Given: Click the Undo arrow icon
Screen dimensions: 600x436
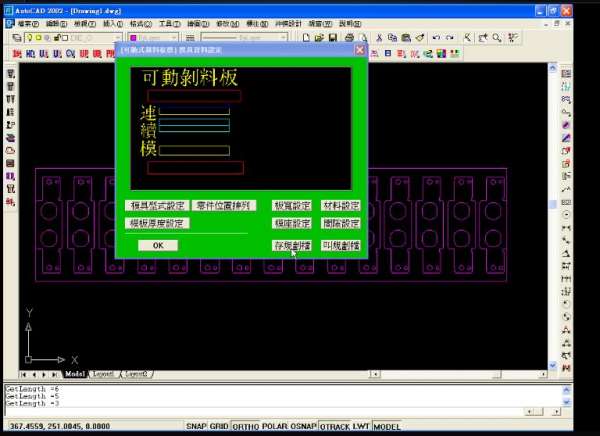Looking at the screenshot, I should [x=435, y=37].
